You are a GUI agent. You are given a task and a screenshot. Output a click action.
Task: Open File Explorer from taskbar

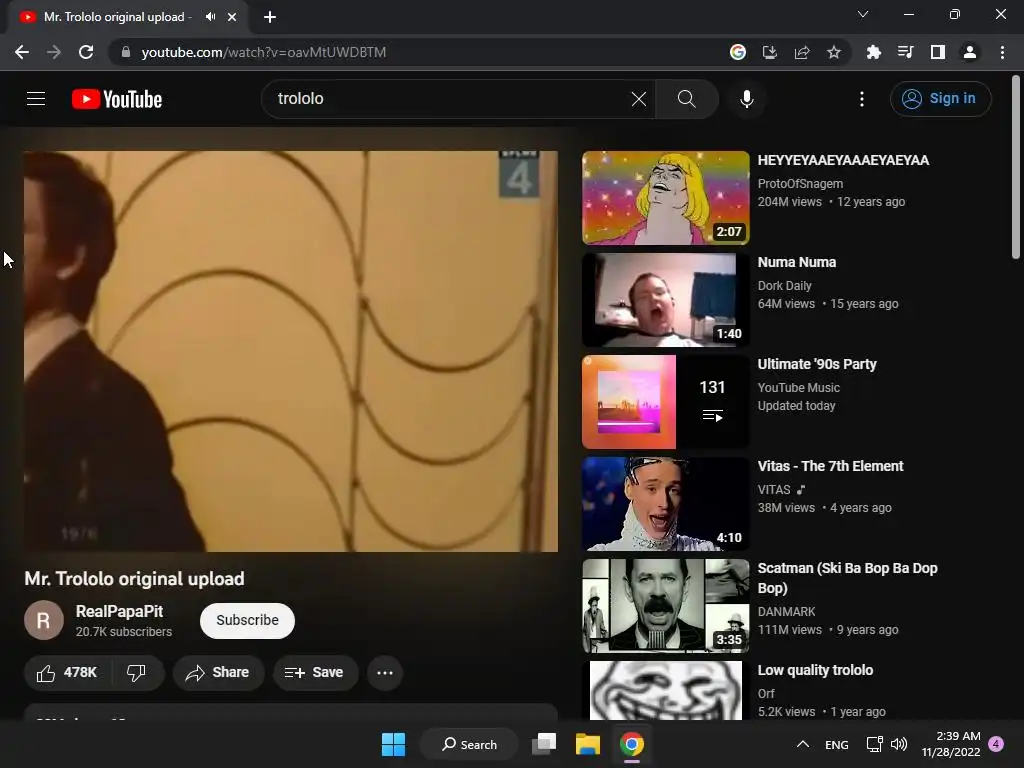(587, 744)
